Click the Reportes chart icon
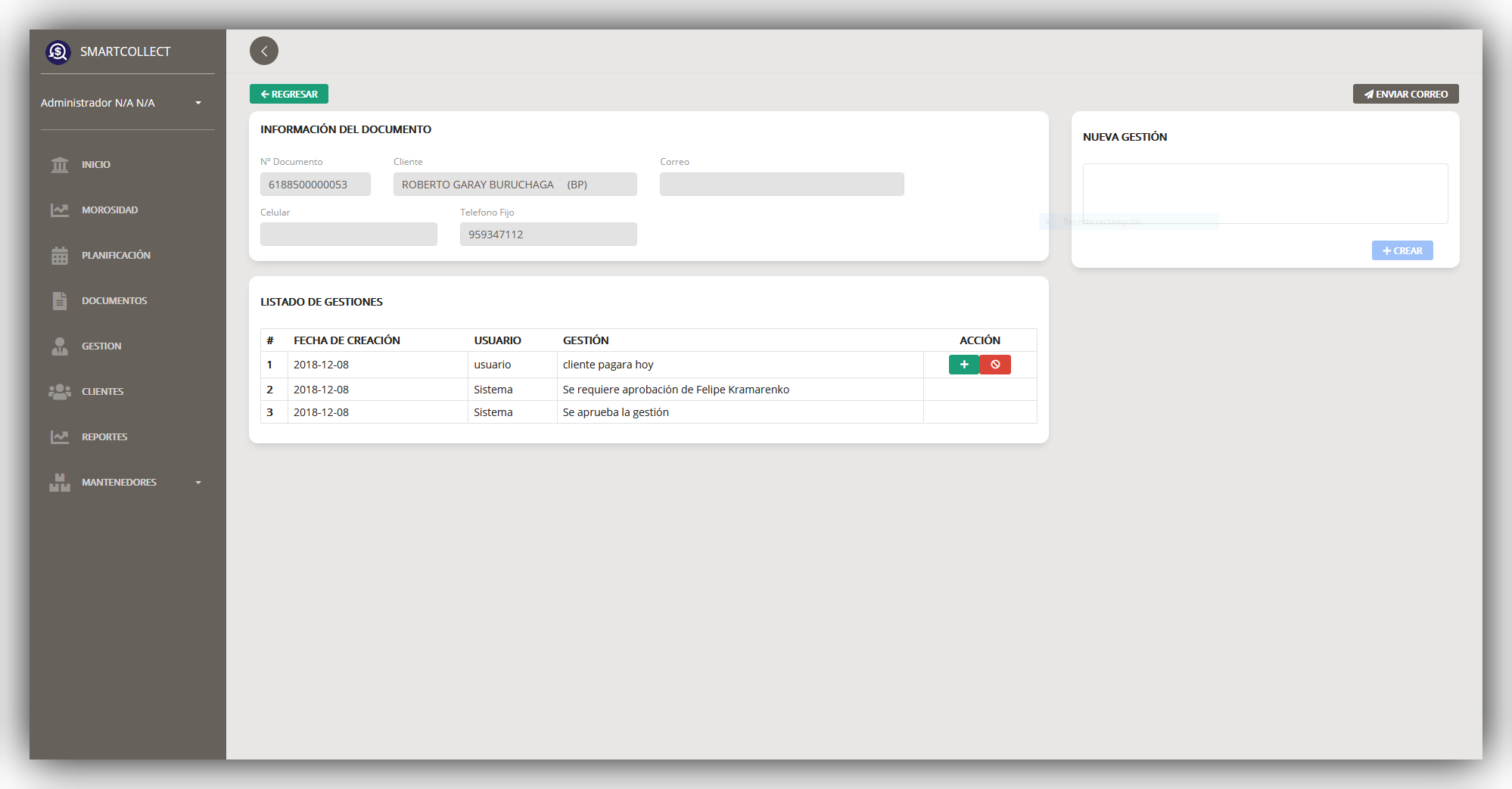The width and height of the screenshot is (1512, 789). [x=60, y=437]
